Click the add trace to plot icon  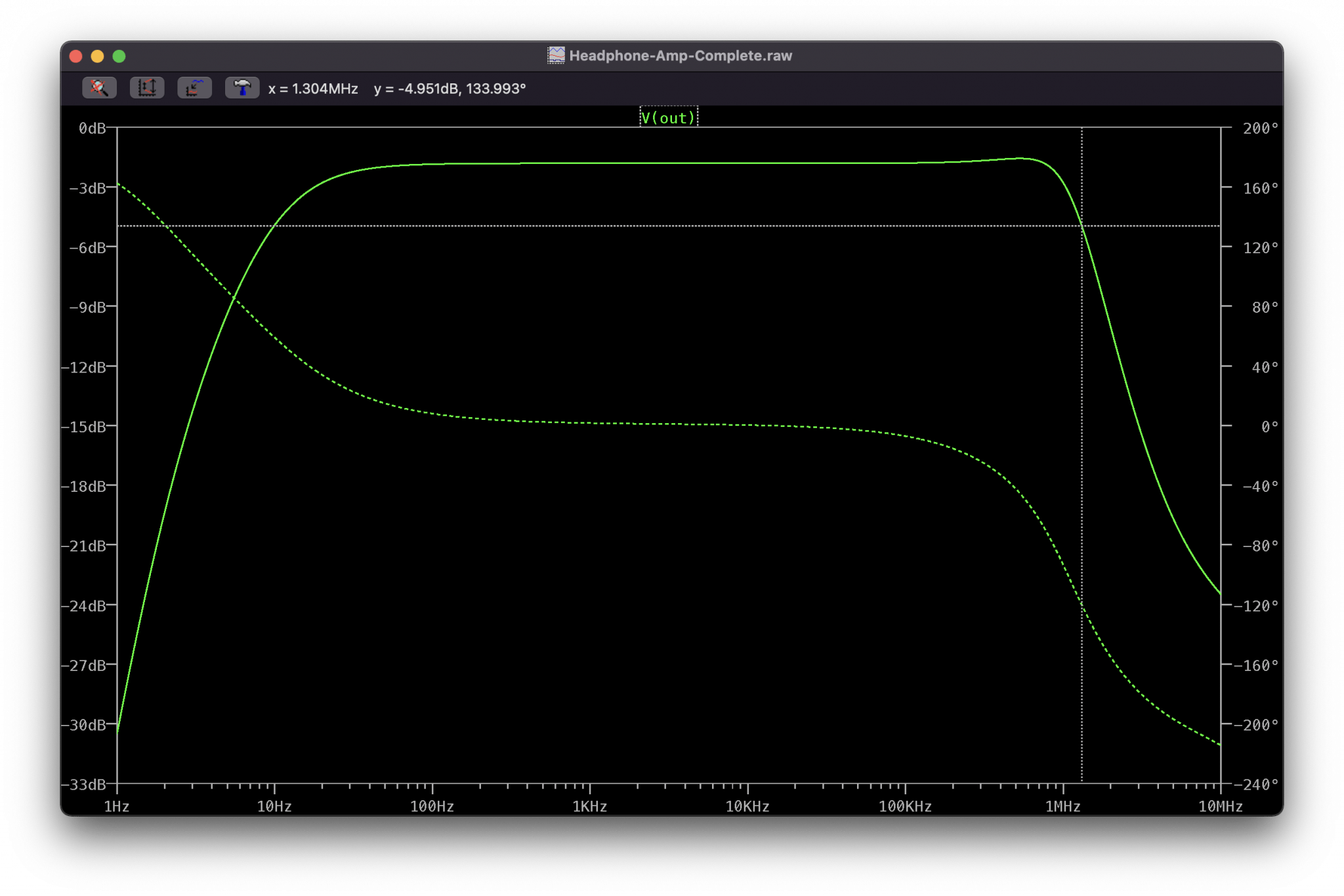pos(194,88)
